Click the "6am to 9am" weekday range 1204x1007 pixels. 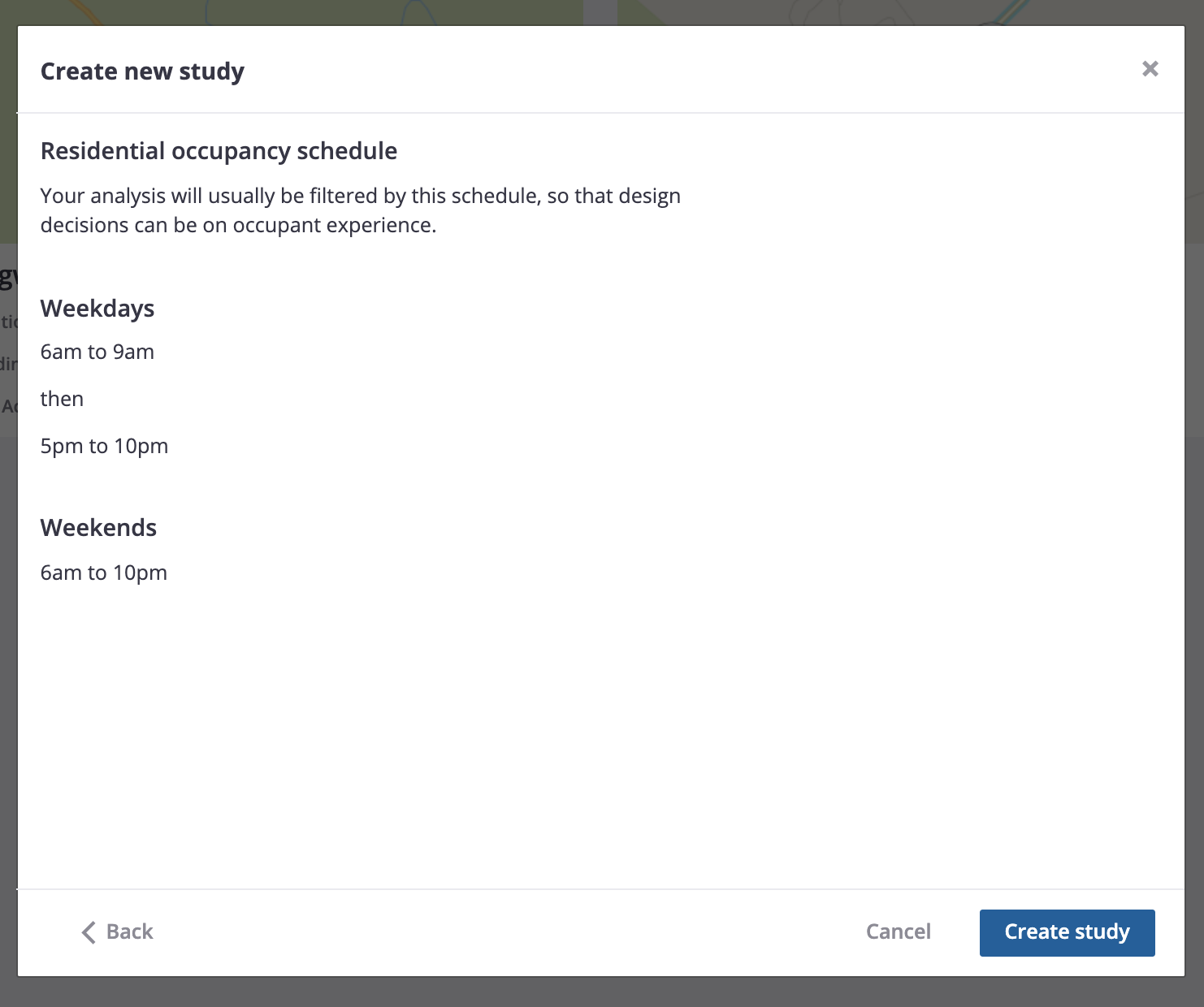[x=97, y=352]
